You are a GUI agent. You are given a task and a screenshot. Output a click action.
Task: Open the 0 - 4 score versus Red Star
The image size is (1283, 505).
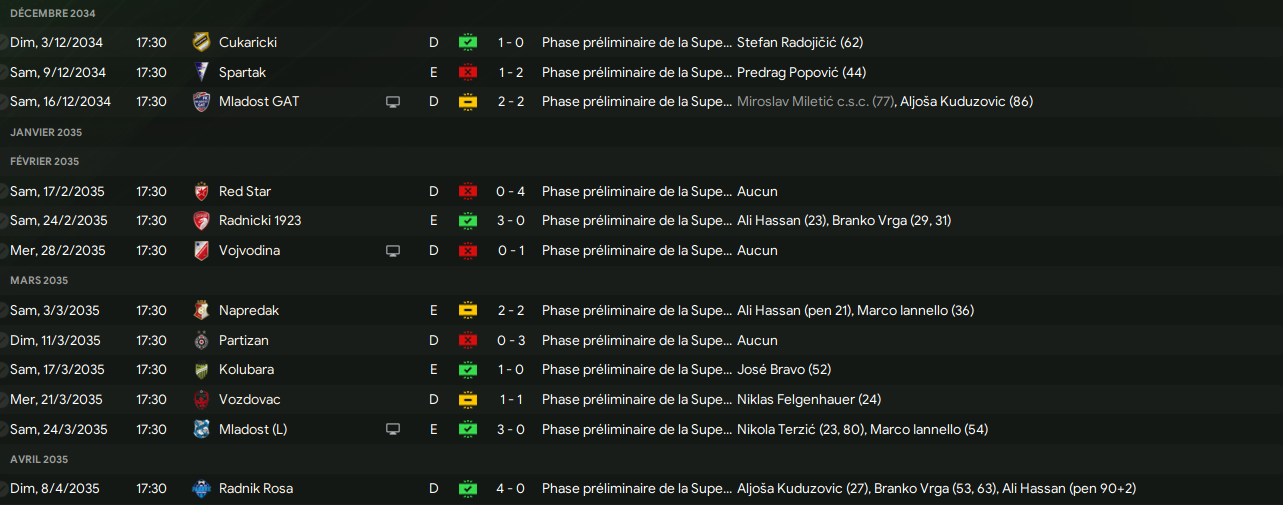[511, 191]
